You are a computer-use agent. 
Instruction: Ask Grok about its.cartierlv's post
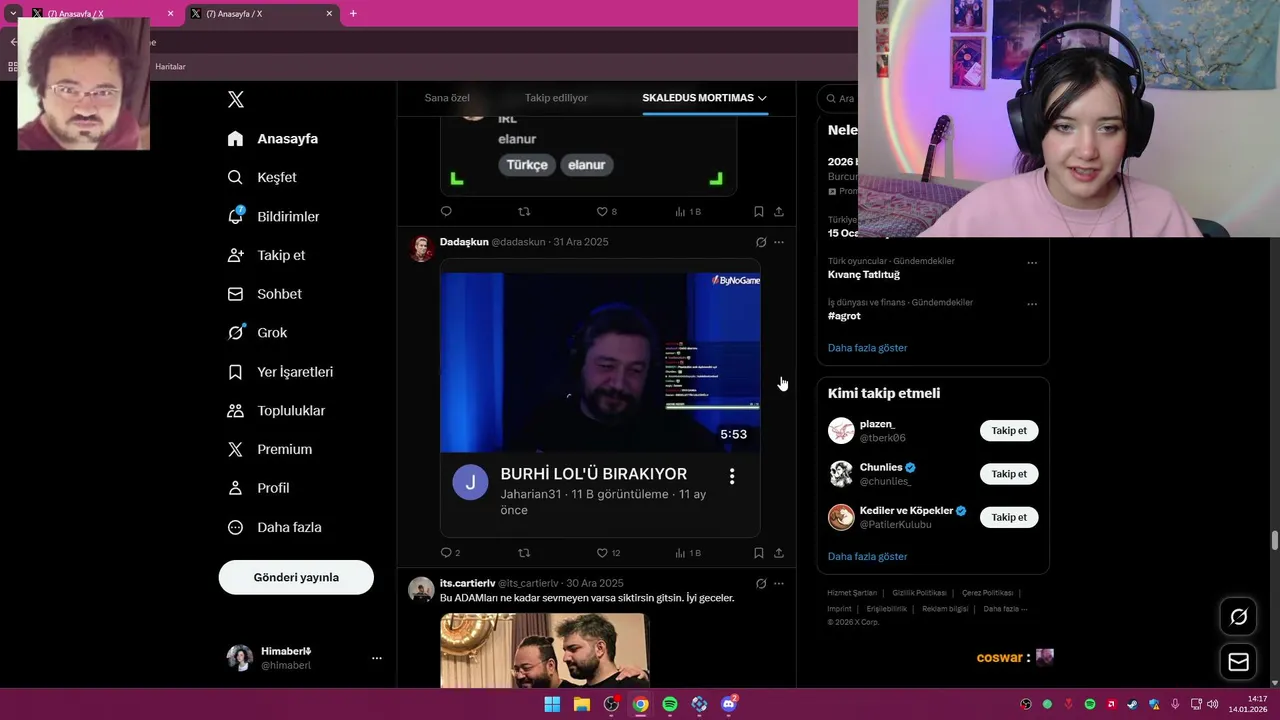pyautogui.click(x=761, y=583)
